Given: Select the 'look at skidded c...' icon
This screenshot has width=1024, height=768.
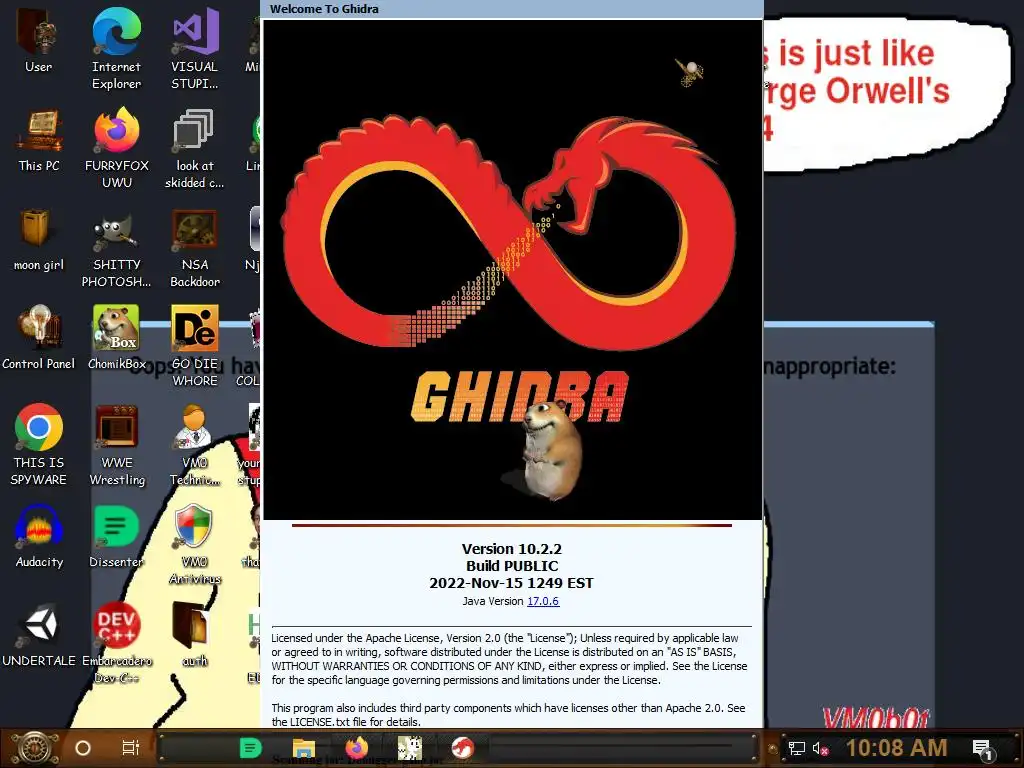Looking at the screenshot, I should point(195,148).
